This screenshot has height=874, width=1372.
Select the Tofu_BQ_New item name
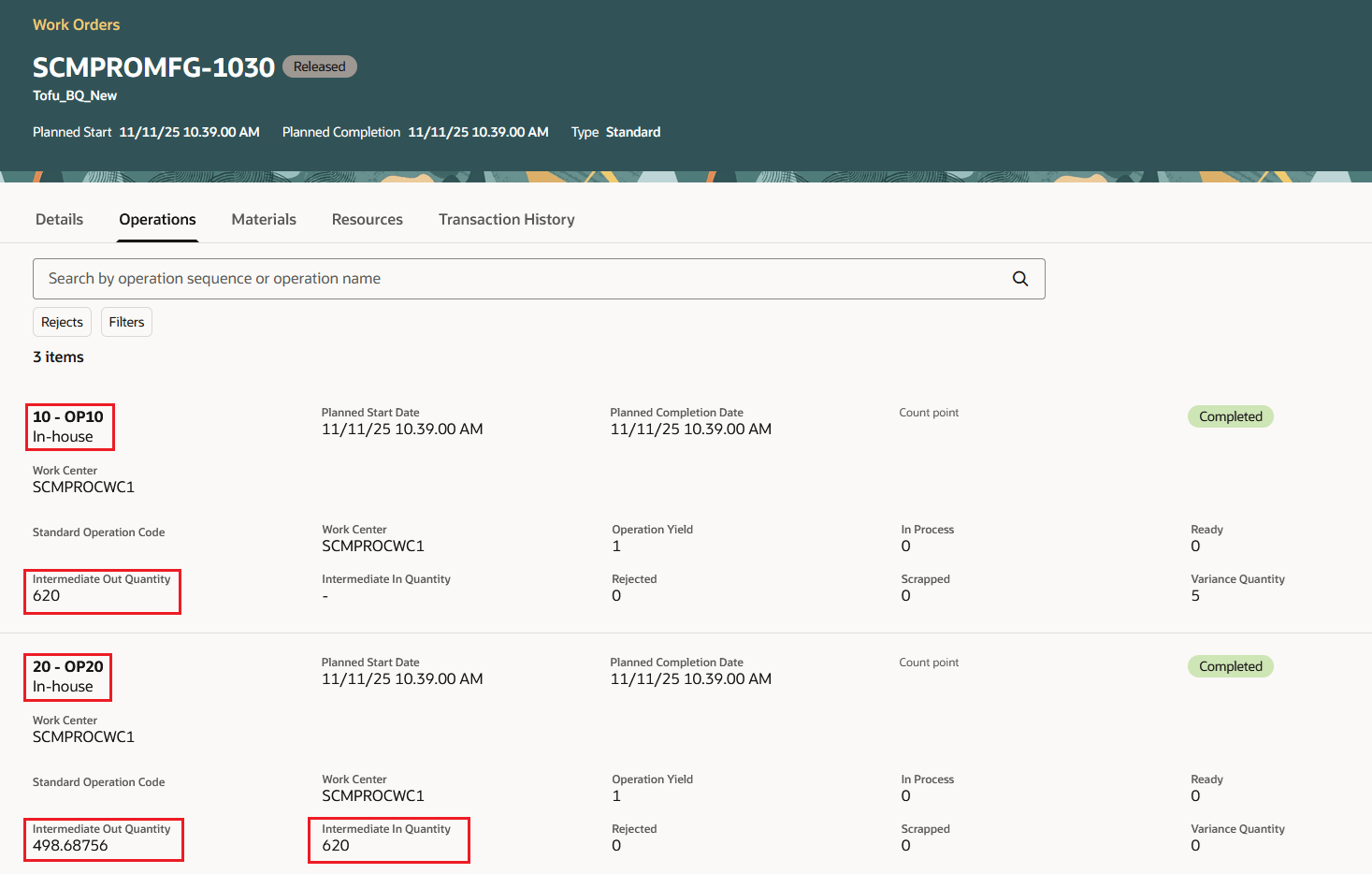pyautogui.click(x=75, y=95)
